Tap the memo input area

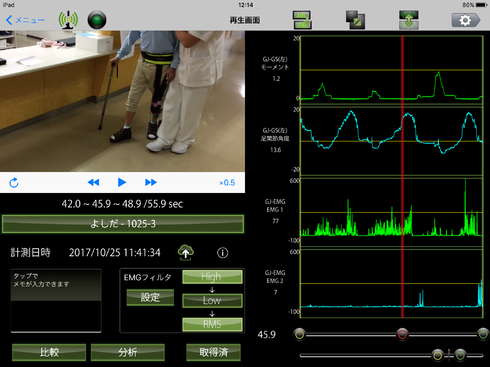(56, 301)
